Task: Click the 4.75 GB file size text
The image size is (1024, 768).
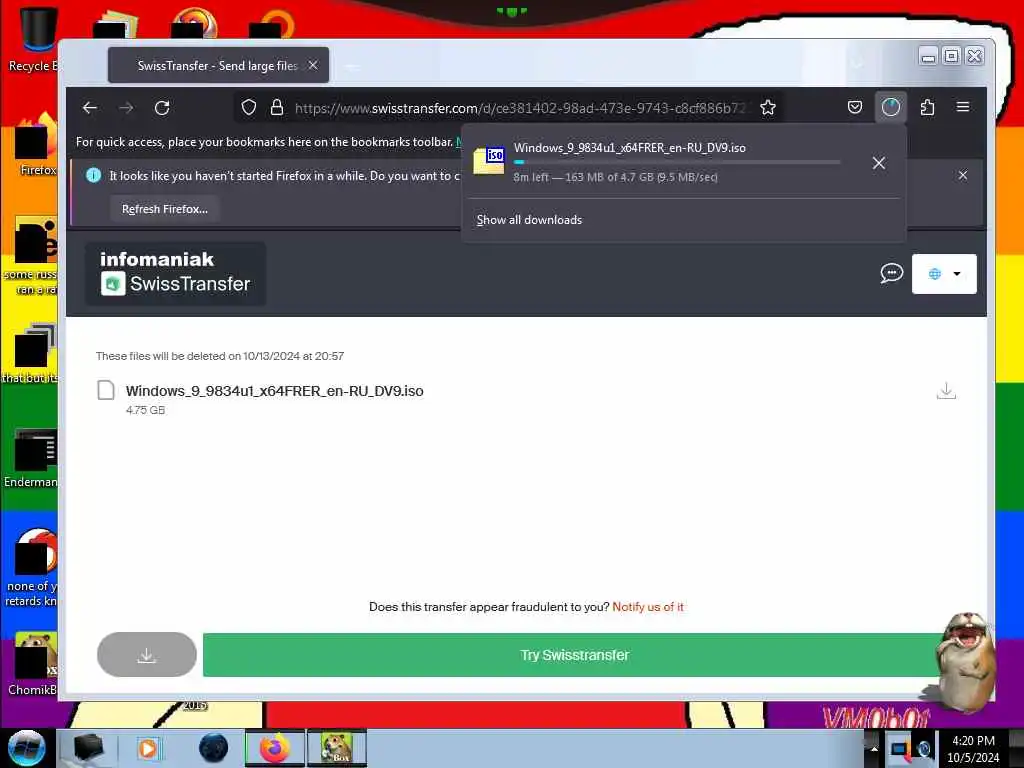Action: tap(146, 410)
